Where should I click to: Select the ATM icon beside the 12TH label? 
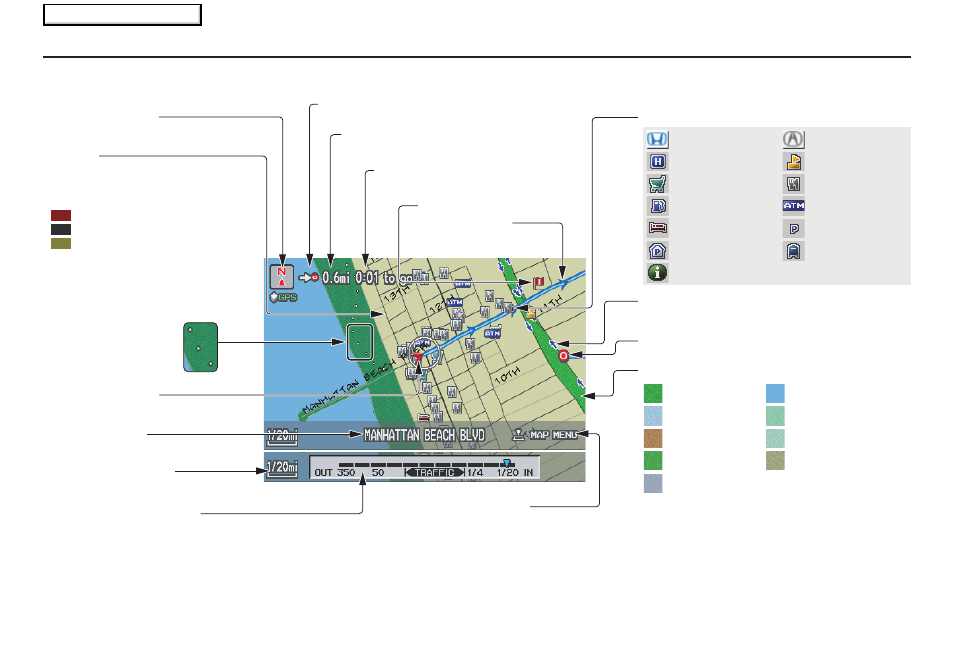(x=454, y=302)
